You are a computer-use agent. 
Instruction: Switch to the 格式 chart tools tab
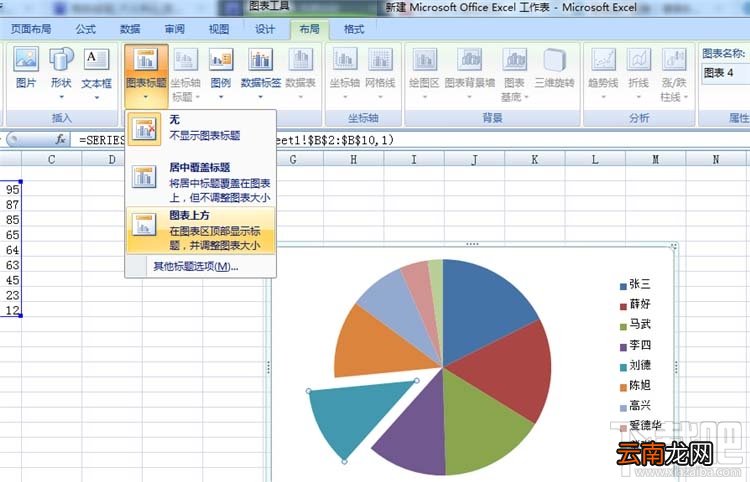[x=354, y=29]
